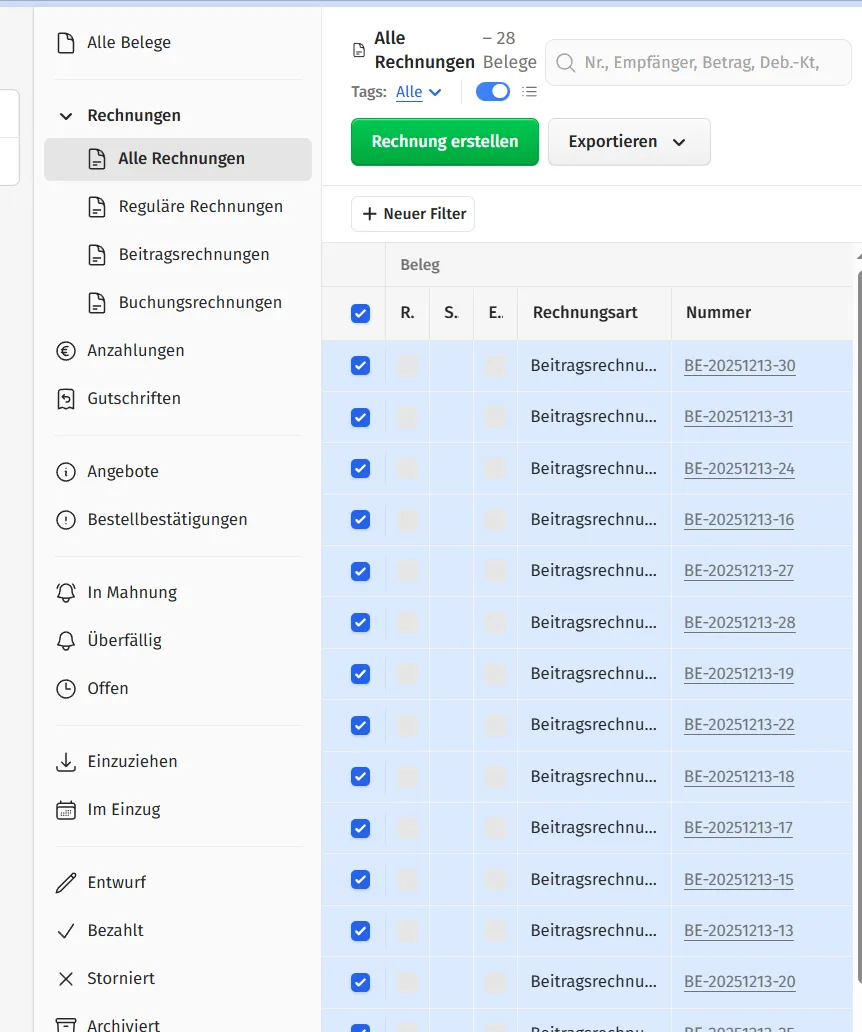Viewport: 862px width, 1032px height.
Task: Click the Im Einzug calendar icon
Action: coord(66,810)
